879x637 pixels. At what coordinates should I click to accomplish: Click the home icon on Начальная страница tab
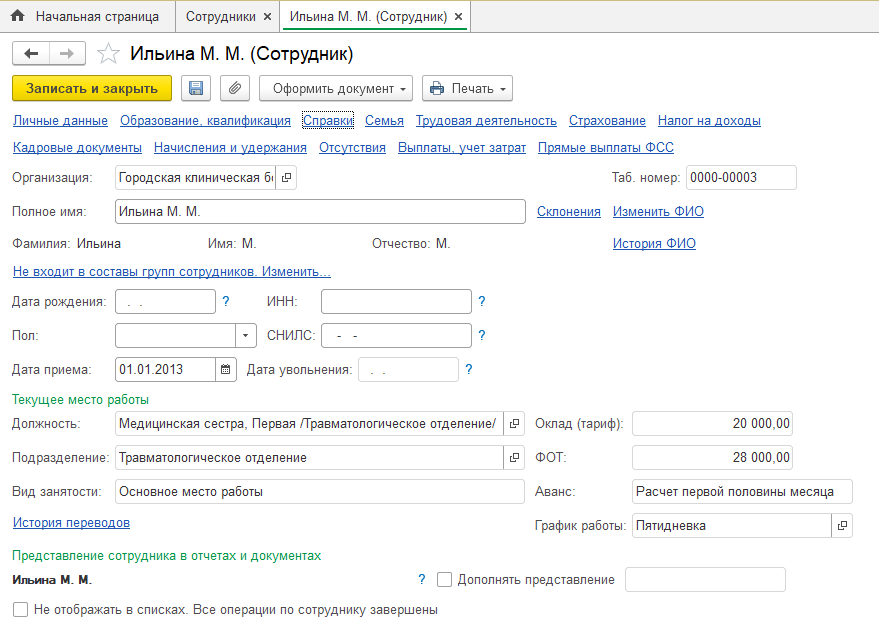pos(17,16)
